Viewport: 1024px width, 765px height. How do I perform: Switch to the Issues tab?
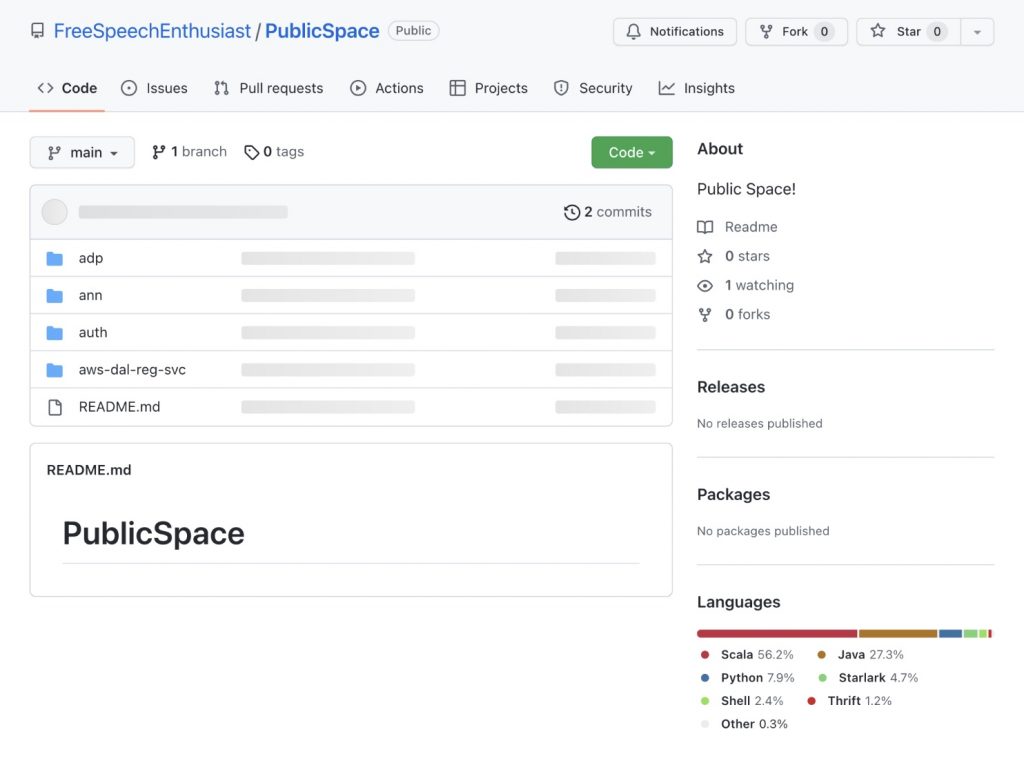[154, 88]
